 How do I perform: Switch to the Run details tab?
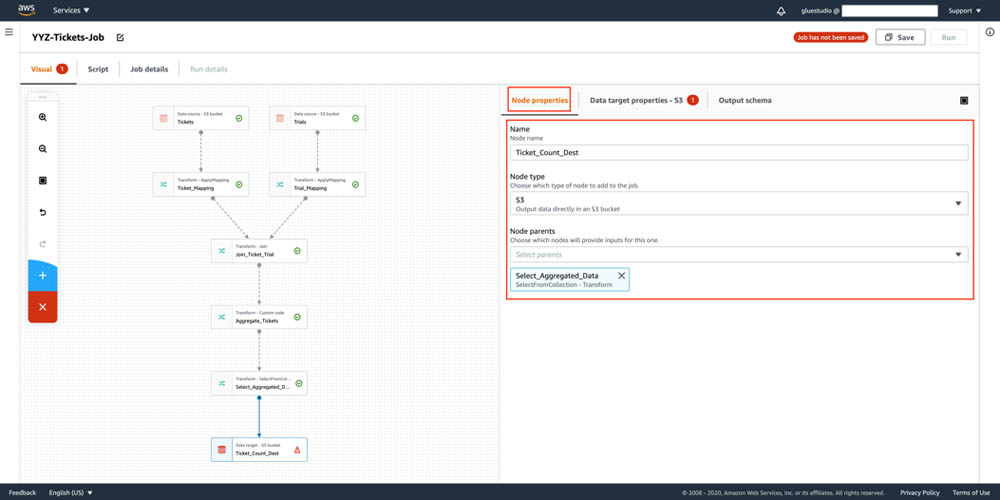(209, 69)
